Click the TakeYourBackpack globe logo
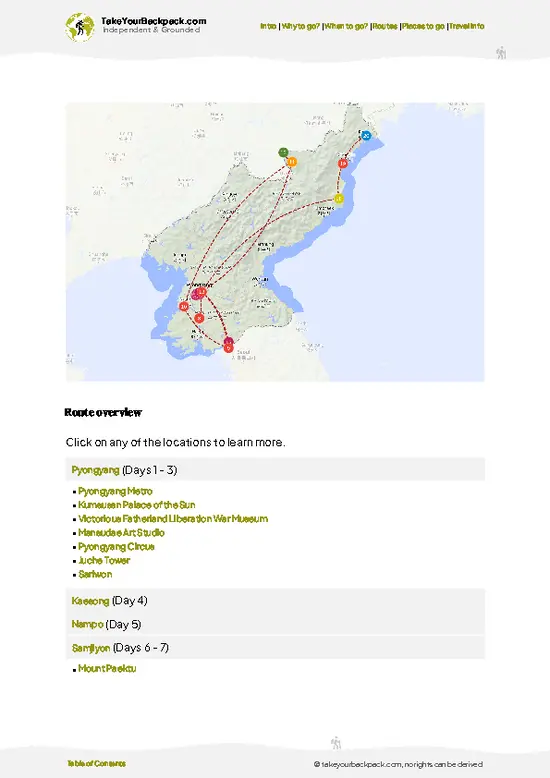 click(79, 27)
